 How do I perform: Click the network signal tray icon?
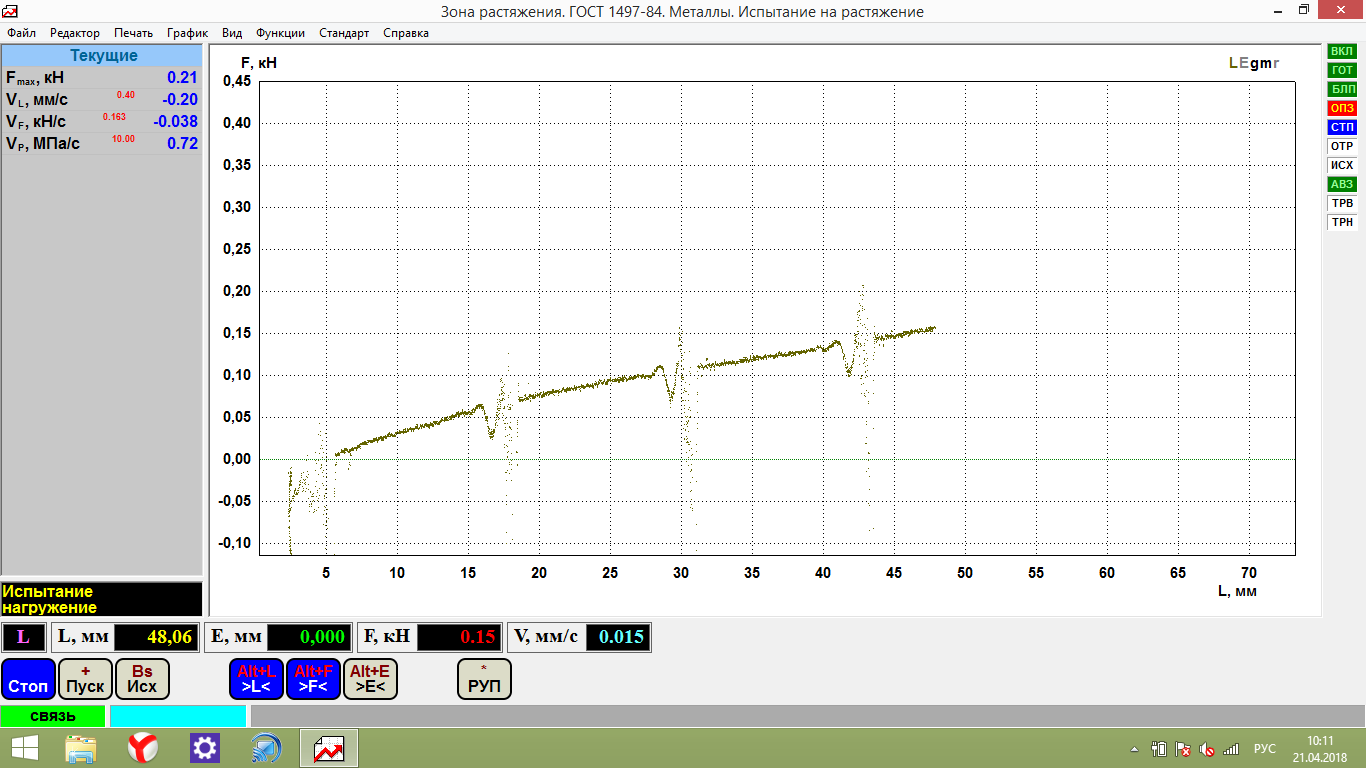pos(1231,748)
